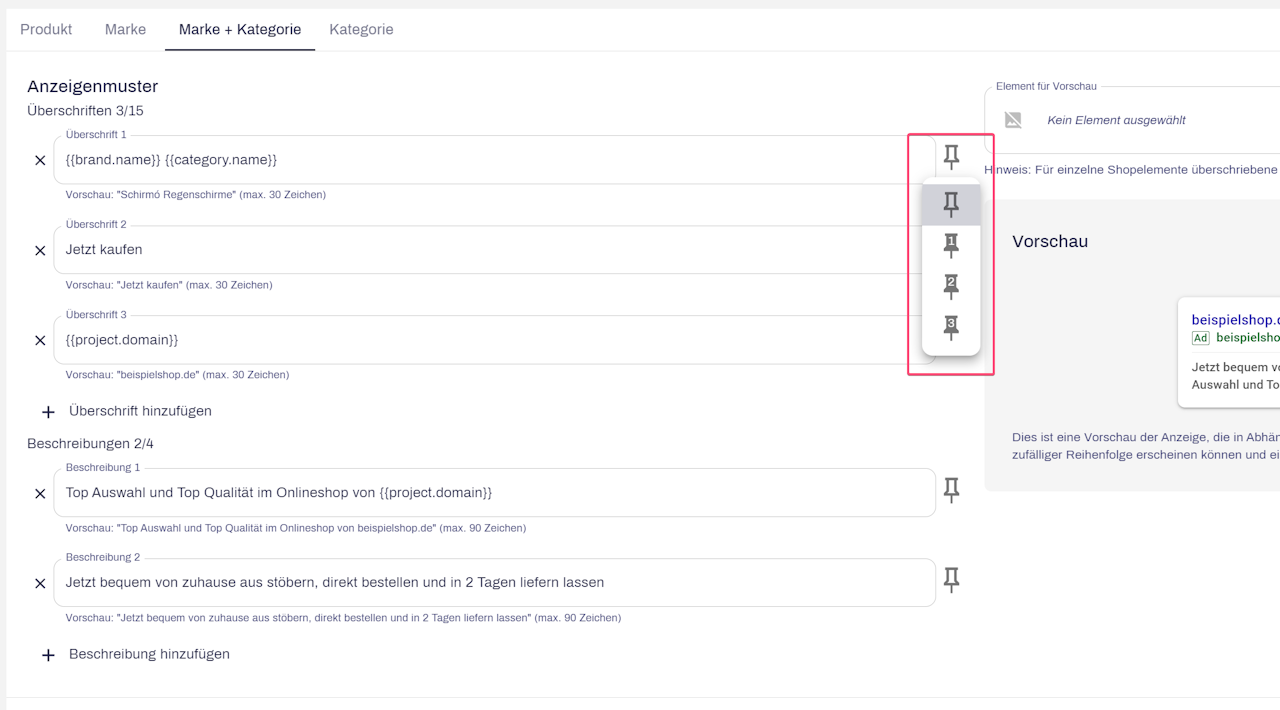
Task: Pin headline to position 2
Action: 951,286
